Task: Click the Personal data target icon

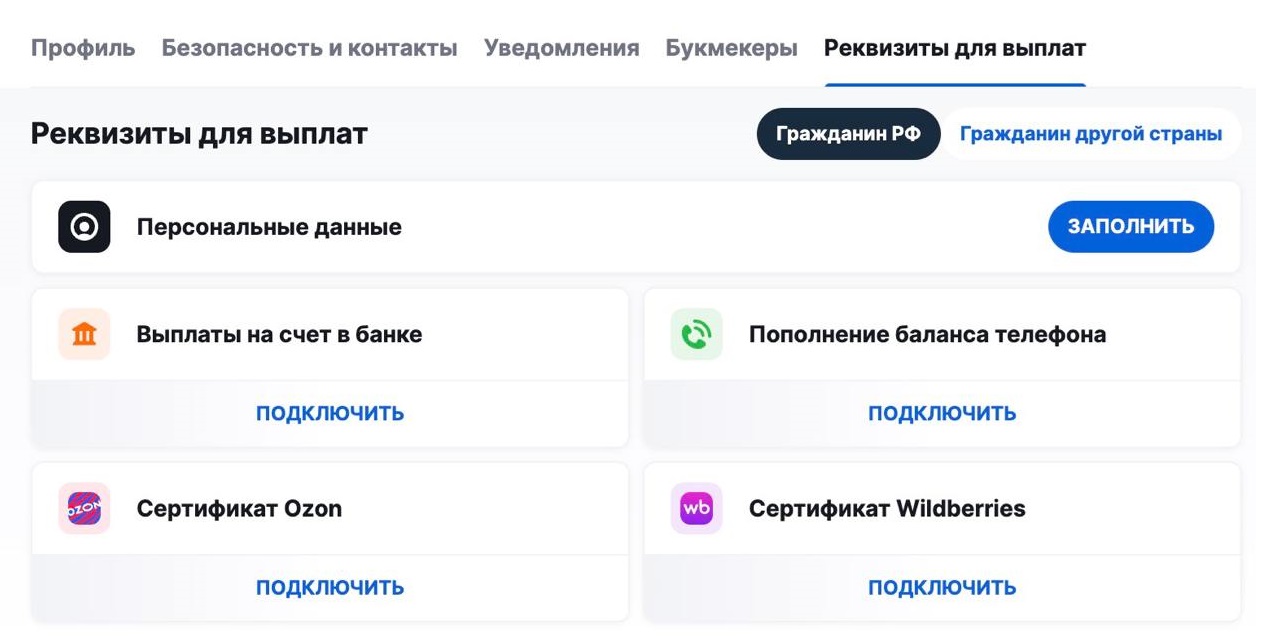Action: tap(84, 227)
